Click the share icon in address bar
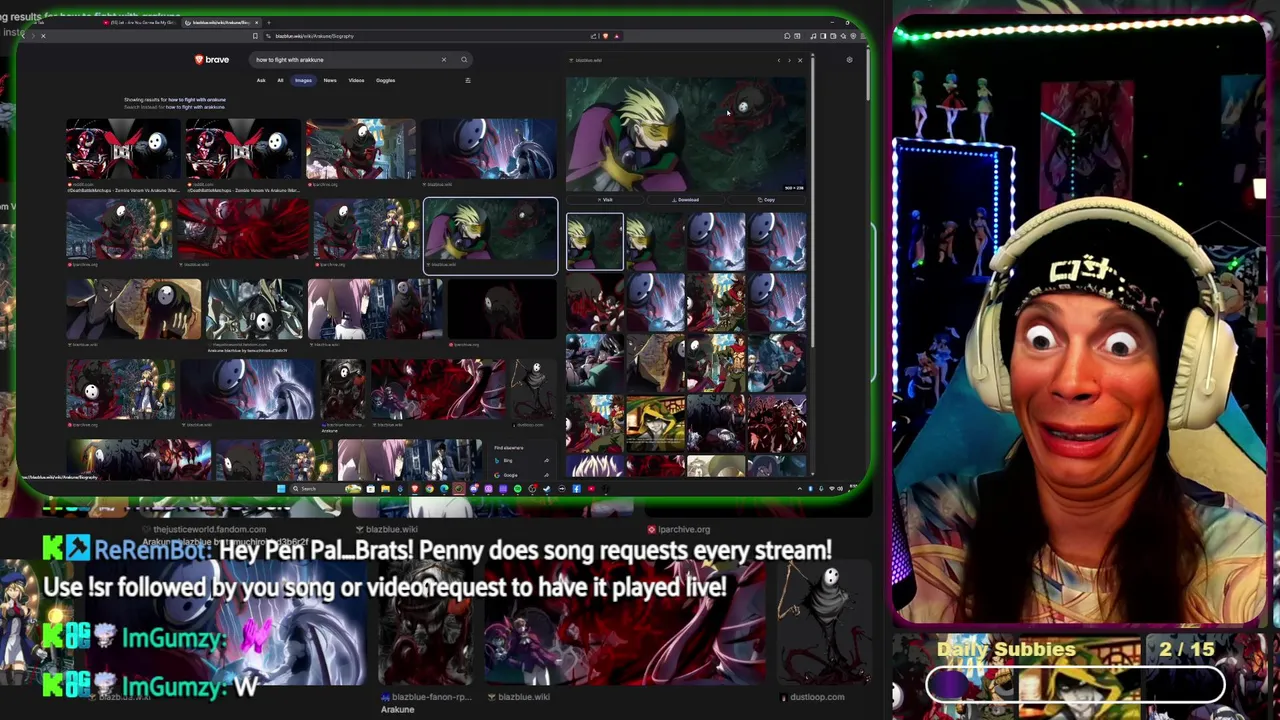 tap(593, 36)
